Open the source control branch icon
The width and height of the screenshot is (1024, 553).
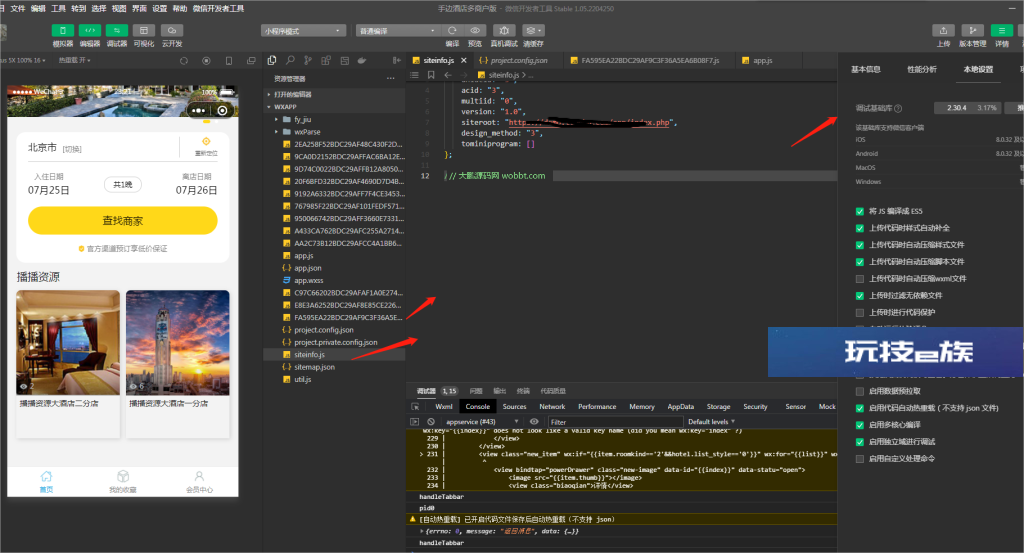[x=308, y=60]
